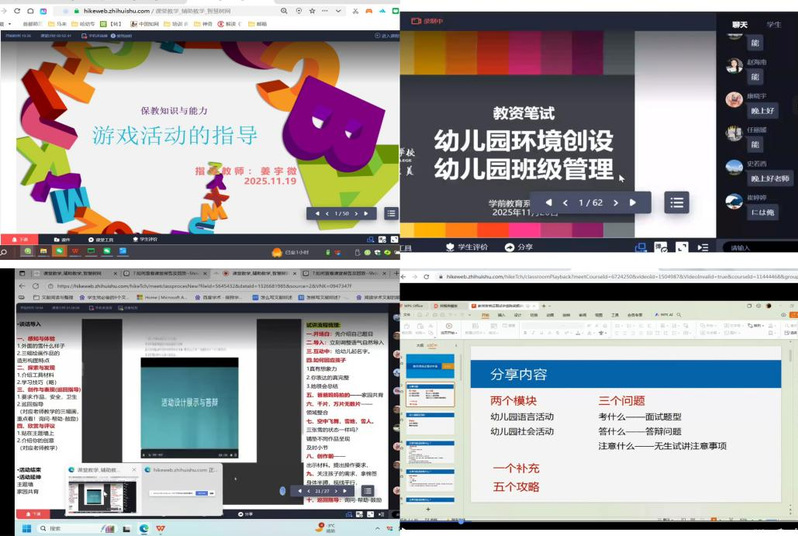This screenshot has width=798, height=536.
Task: Open the WPS icon in bottom-left taskbar
Action: pos(161,528)
